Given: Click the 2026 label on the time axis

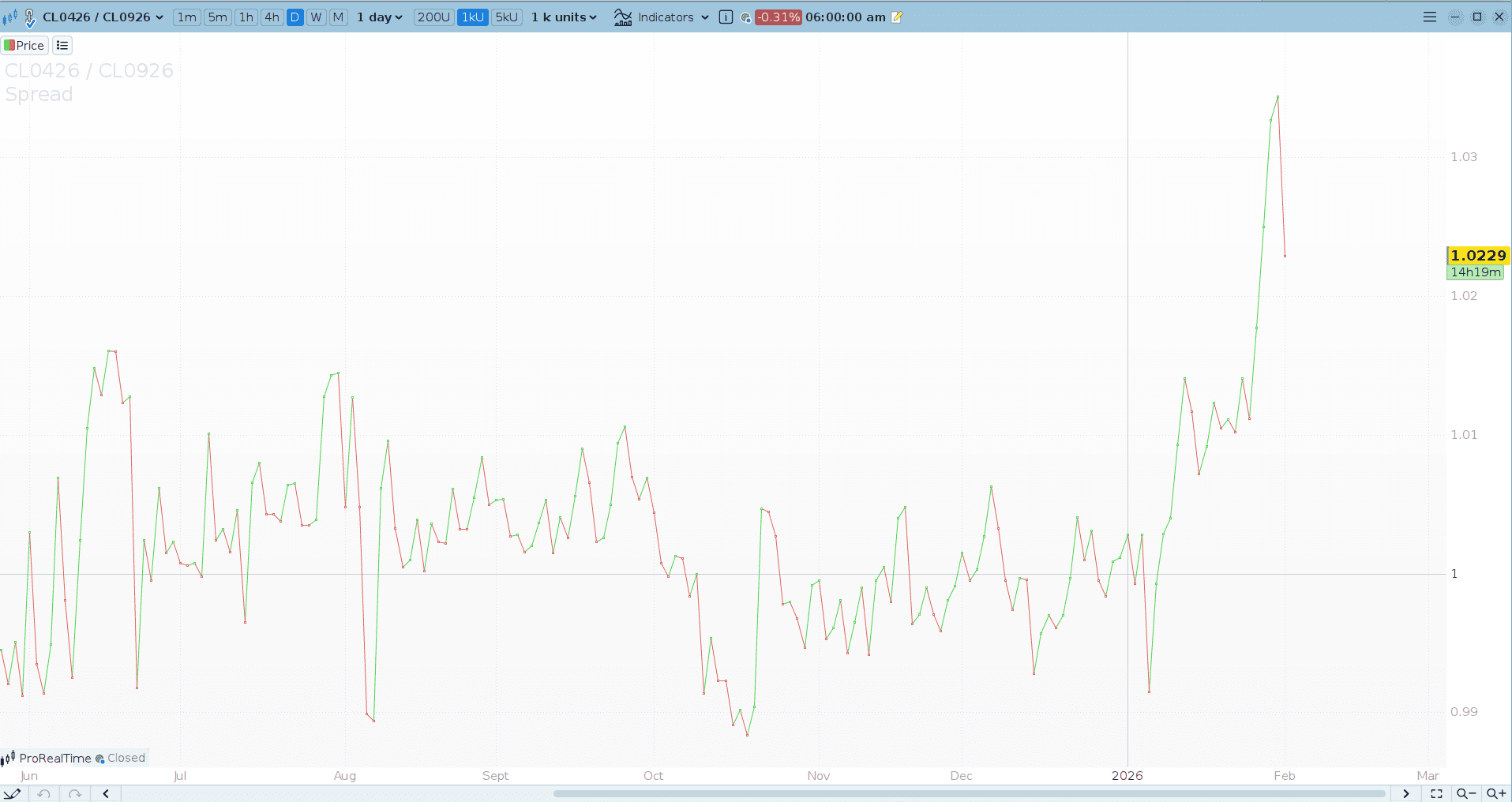Looking at the screenshot, I should coord(1127,776).
